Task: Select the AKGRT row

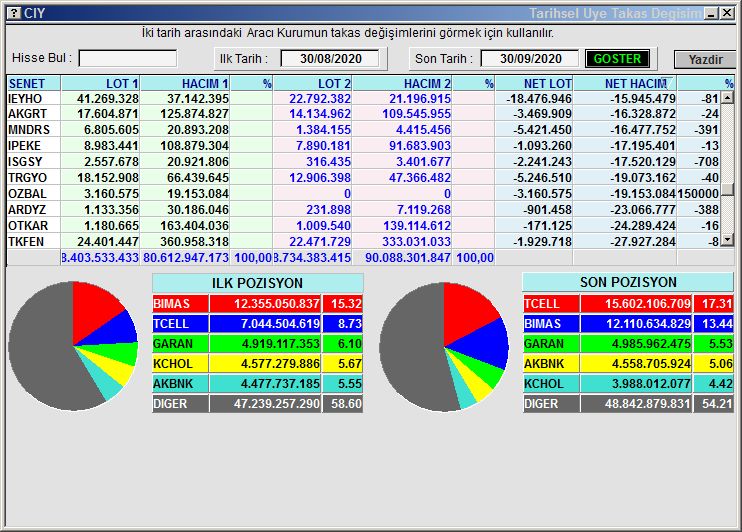Action: tap(363, 114)
